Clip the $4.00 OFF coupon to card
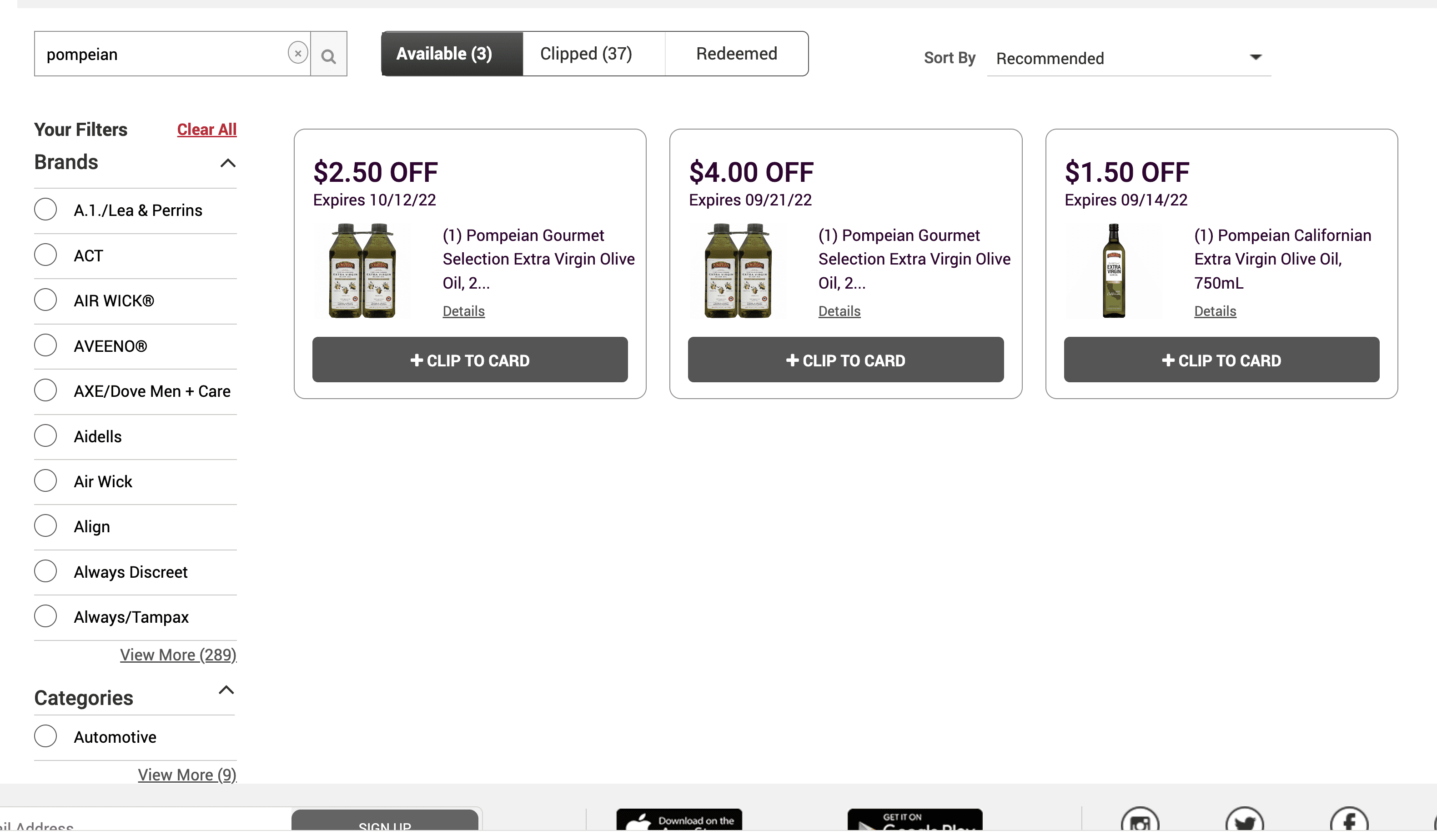The width and height of the screenshot is (1437, 840). (x=846, y=360)
